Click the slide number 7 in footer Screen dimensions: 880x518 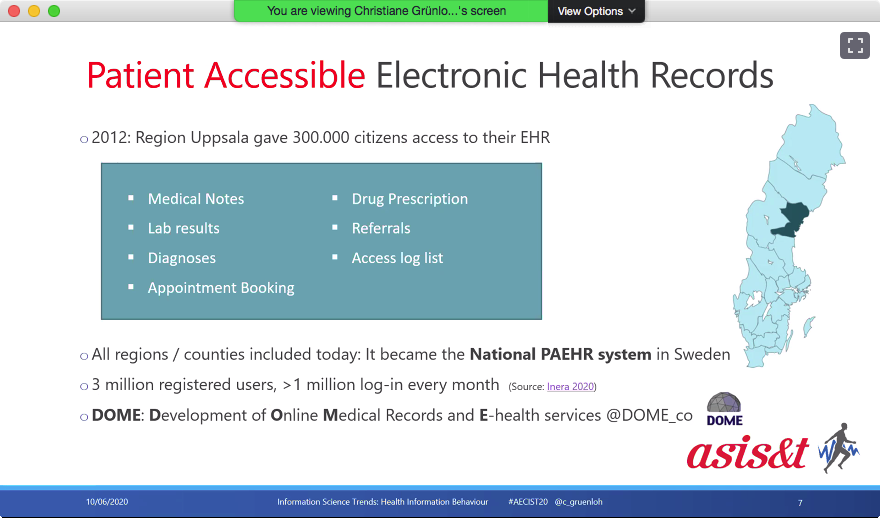pos(800,502)
